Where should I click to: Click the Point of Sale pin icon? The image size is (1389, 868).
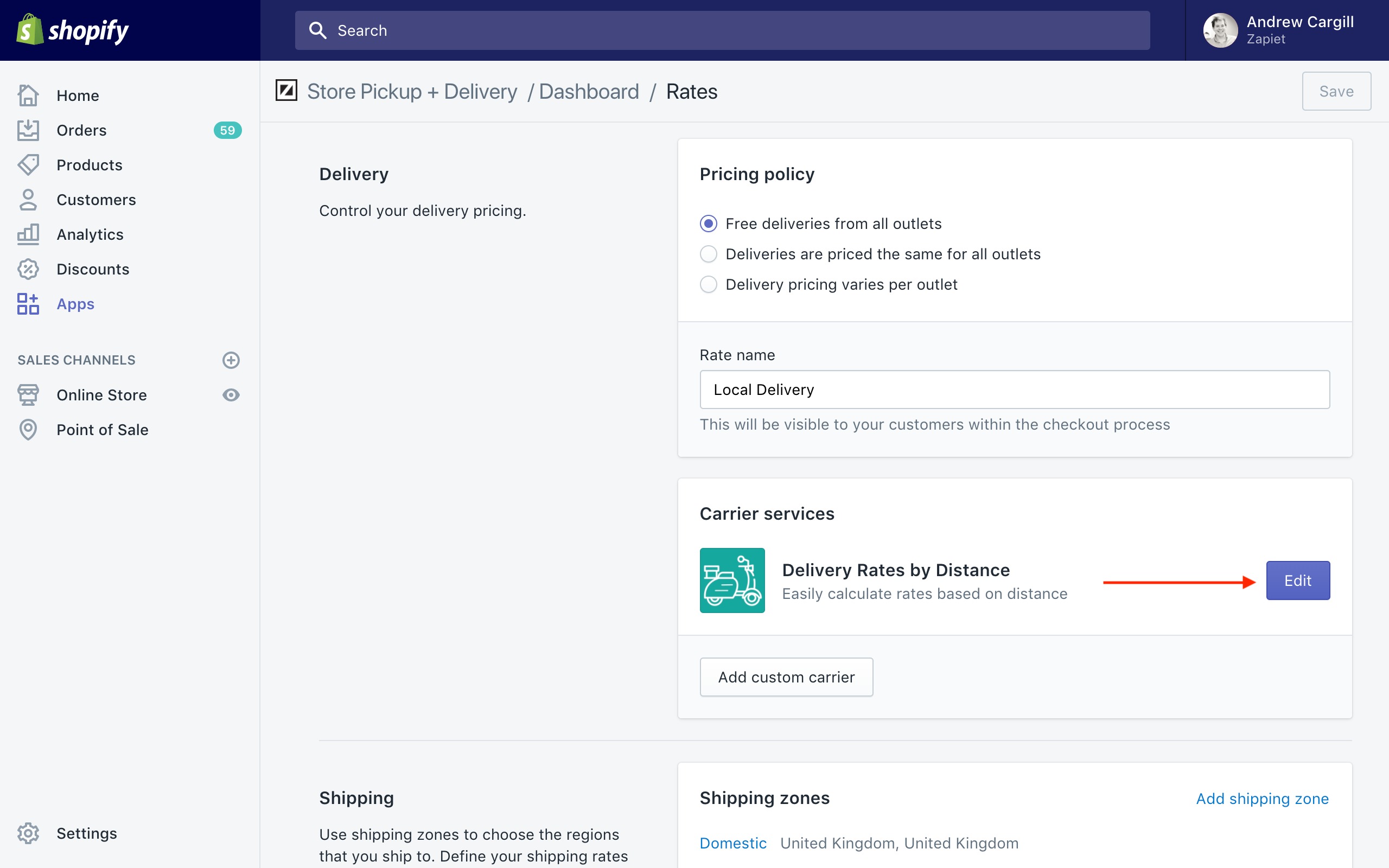tap(28, 430)
